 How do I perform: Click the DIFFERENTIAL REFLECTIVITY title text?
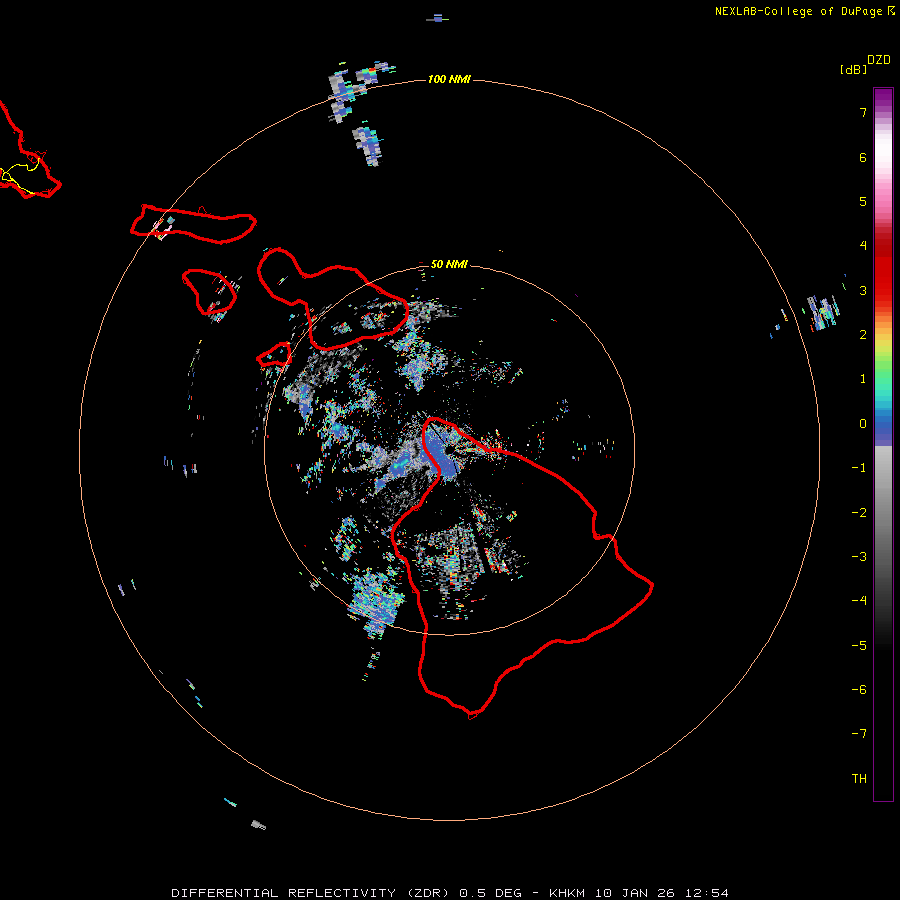[x=284, y=893]
